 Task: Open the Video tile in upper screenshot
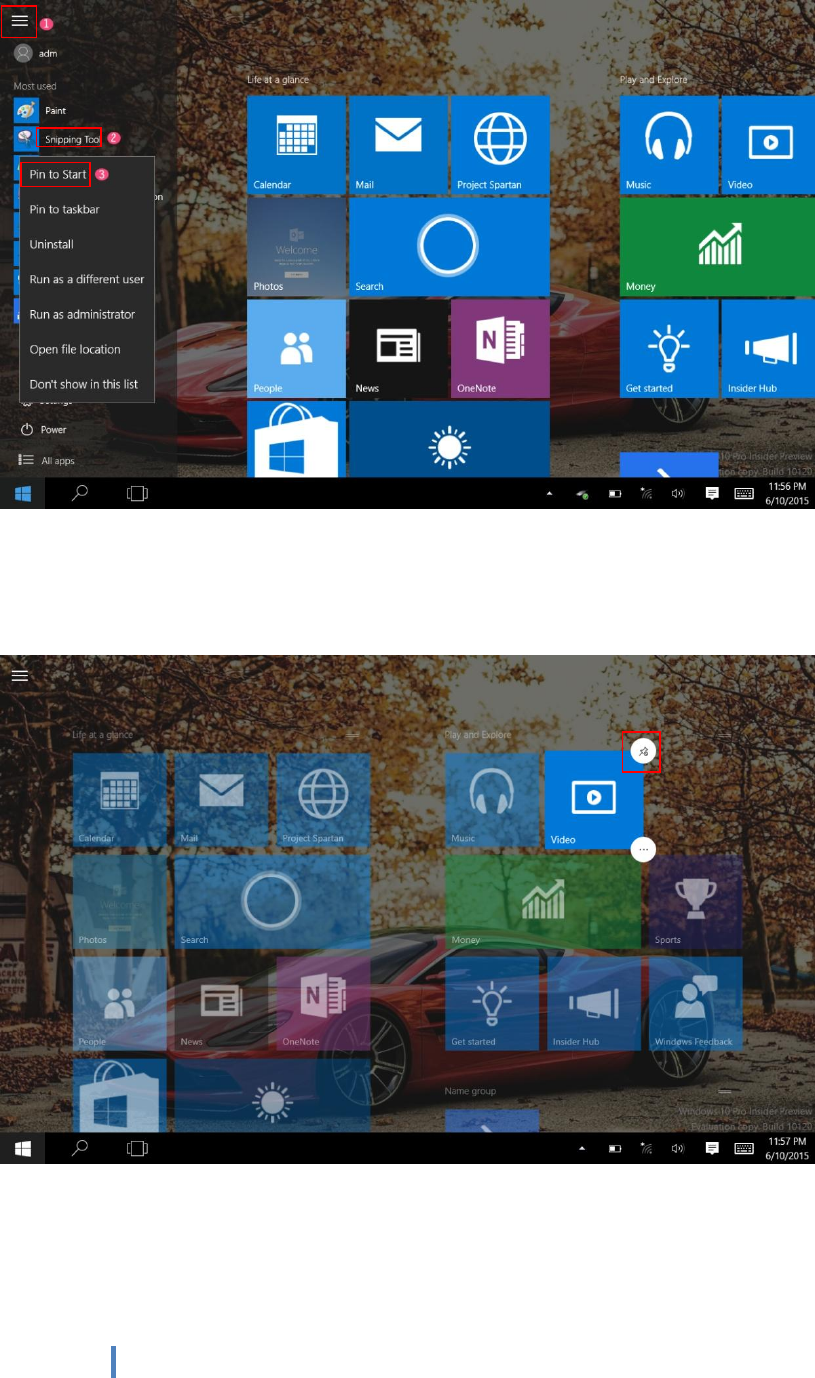tap(768, 144)
